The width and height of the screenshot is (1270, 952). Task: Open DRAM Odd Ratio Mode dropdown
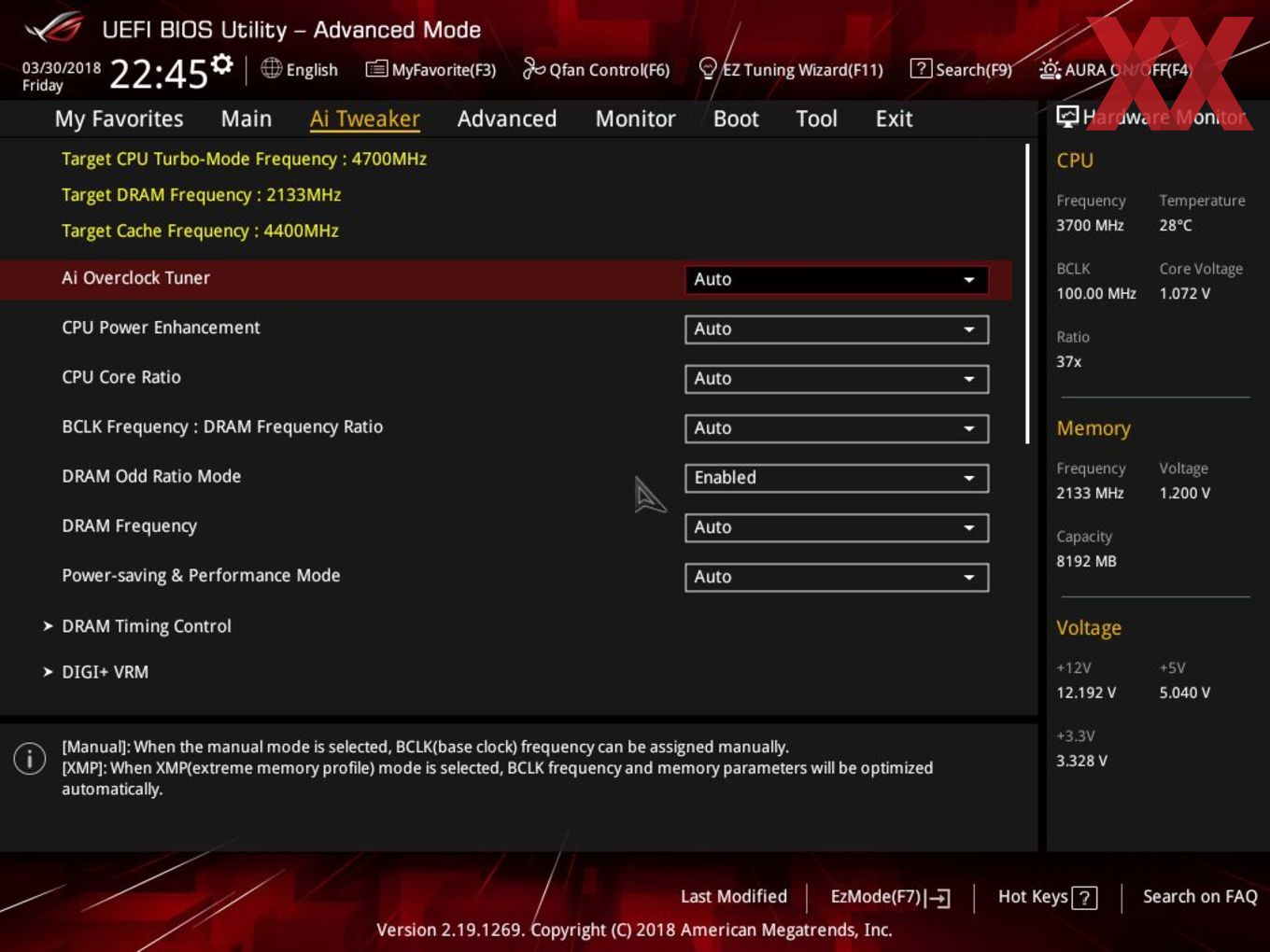point(837,477)
